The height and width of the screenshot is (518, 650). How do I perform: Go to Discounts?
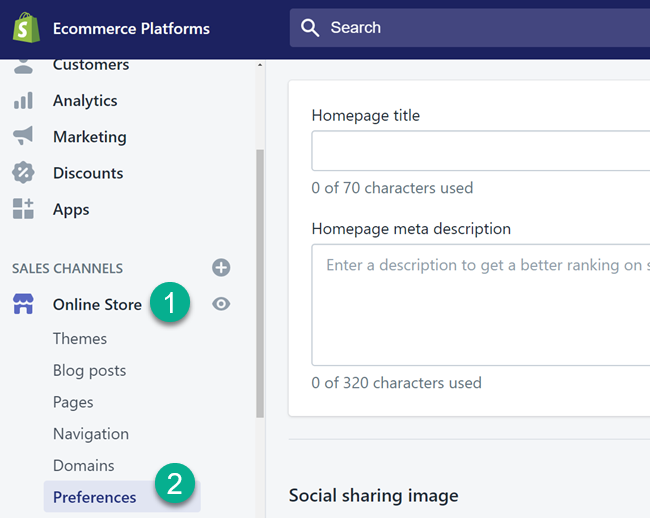pyautogui.click(x=88, y=173)
